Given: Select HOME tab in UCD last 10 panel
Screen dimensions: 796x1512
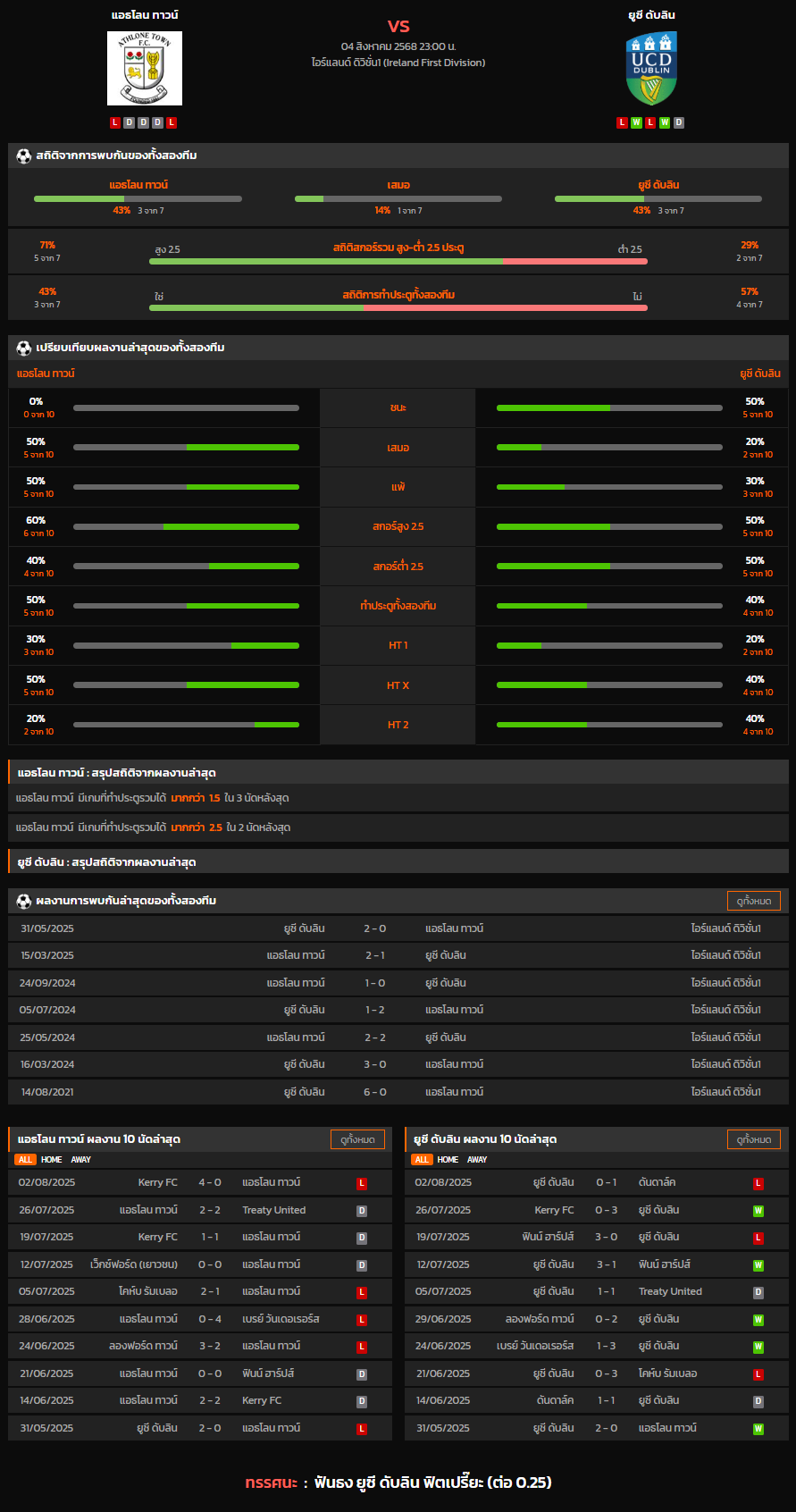Looking at the screenshot, I should tap(448, 1160).
